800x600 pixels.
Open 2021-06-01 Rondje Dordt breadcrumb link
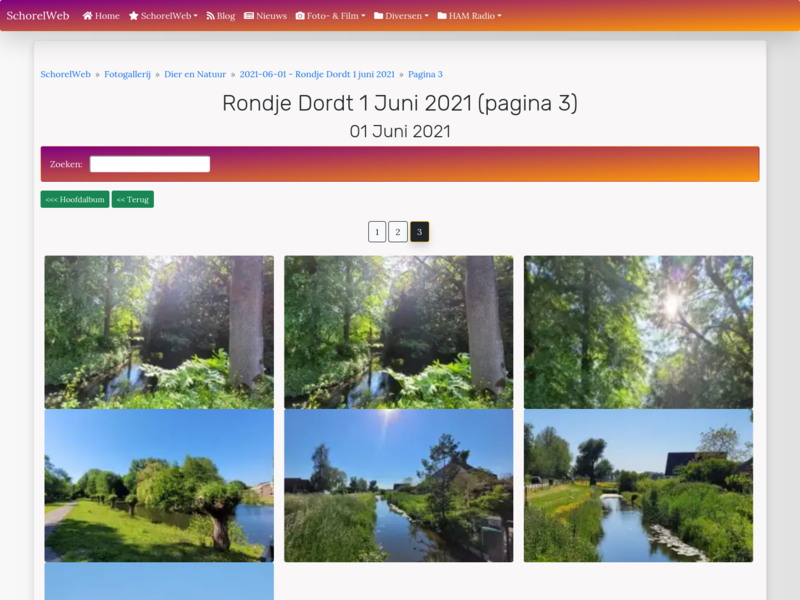(317, 74)
